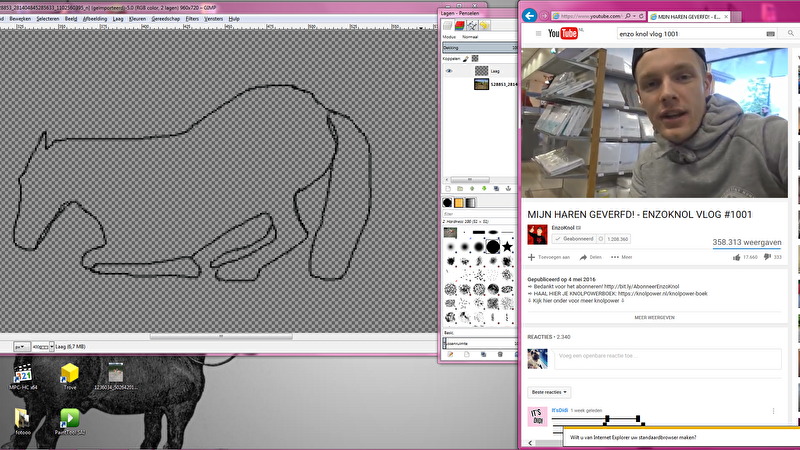Click the GIMP canvas horizontal scrollbar

[221, 336]
